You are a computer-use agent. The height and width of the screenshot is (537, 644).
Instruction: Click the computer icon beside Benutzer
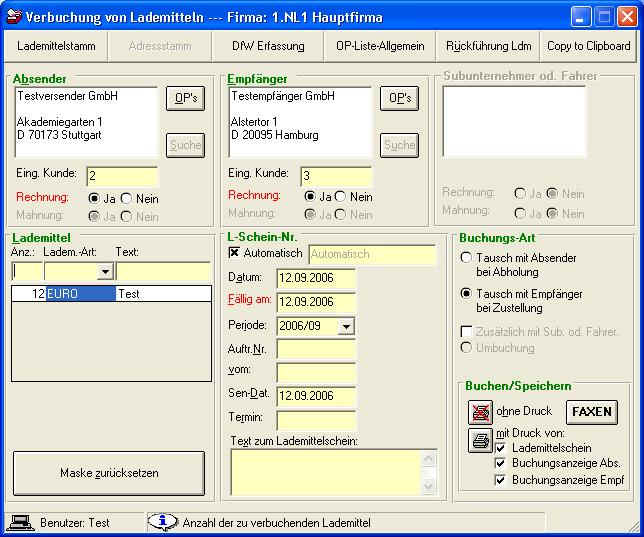tap(19, 522)
